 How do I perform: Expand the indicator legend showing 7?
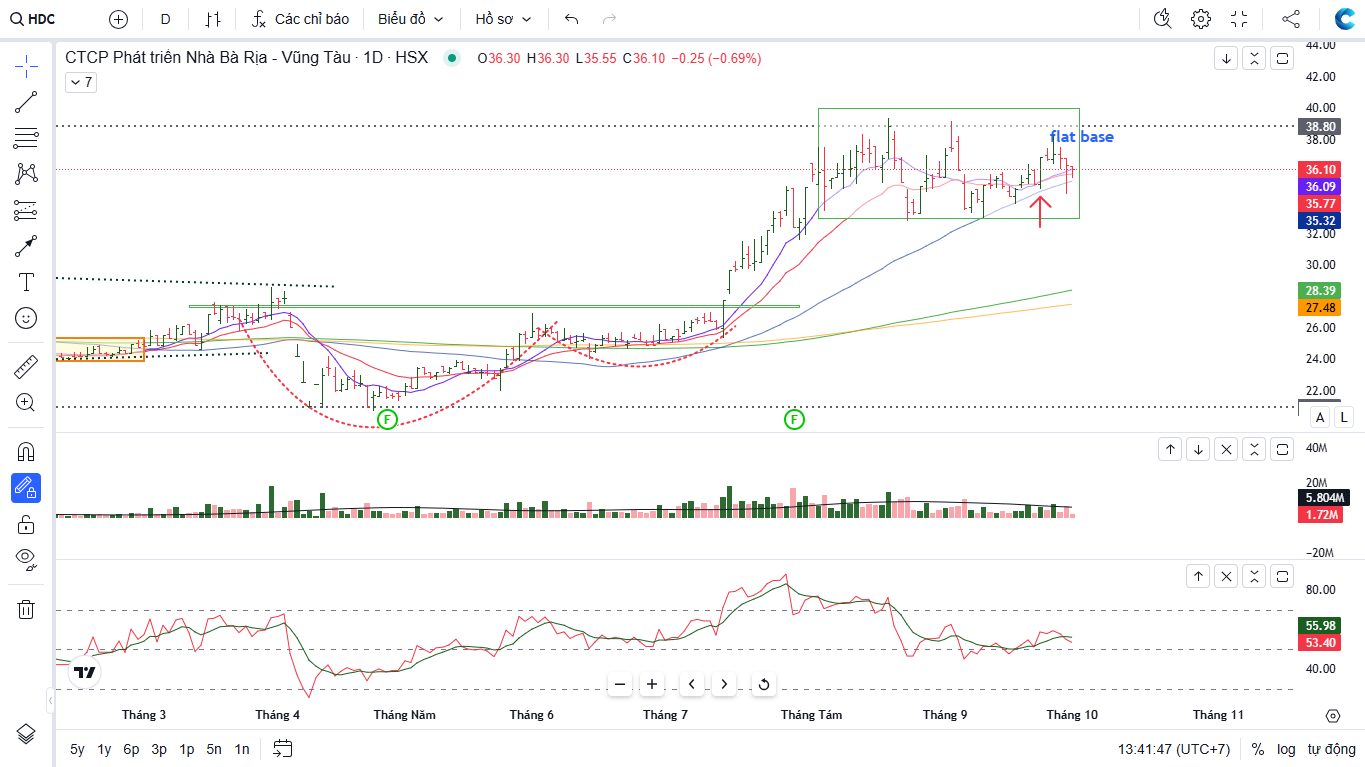(x=80, y=83)
